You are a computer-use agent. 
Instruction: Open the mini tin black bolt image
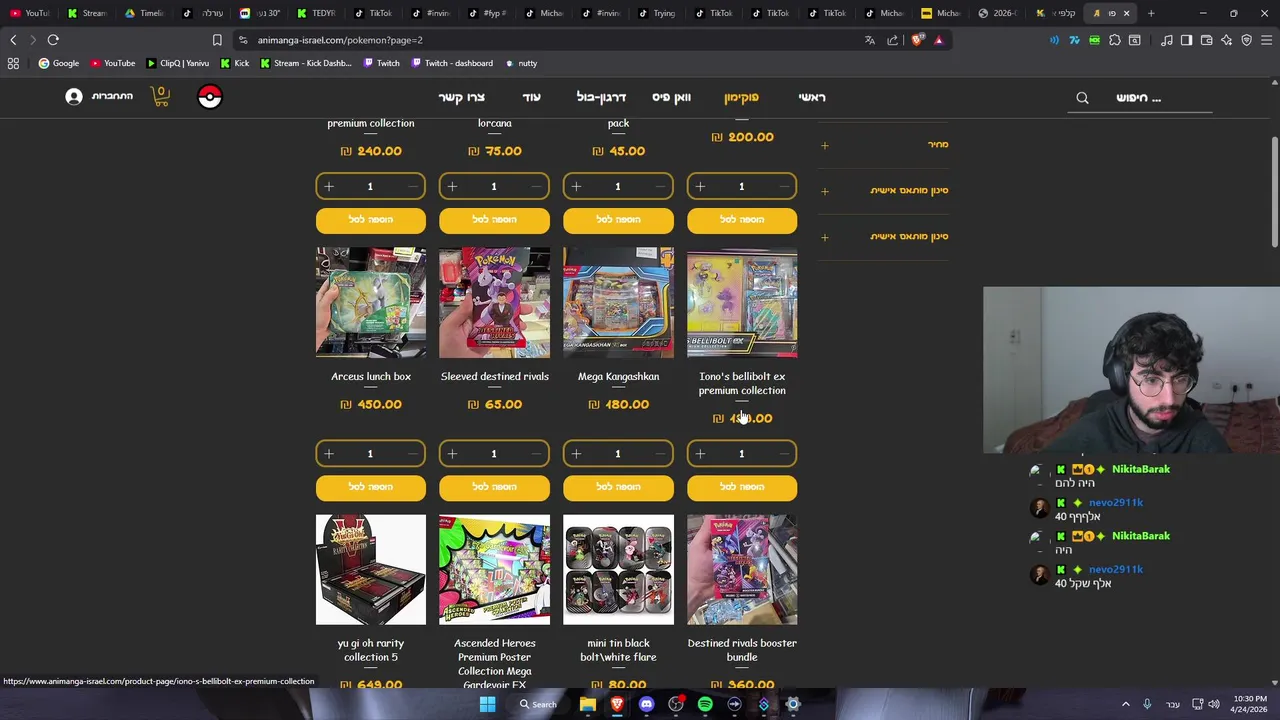(618, 570)
